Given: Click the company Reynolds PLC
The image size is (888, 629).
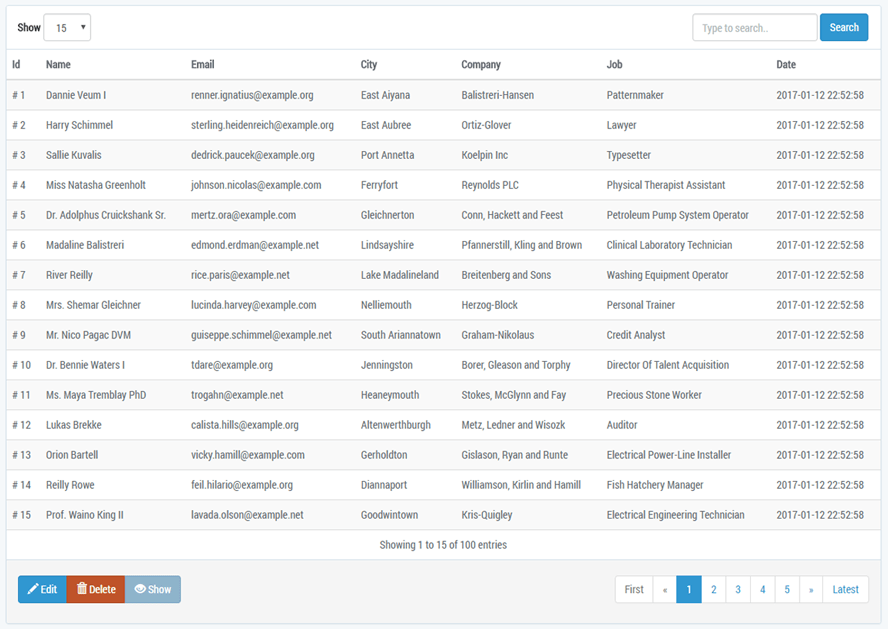Looking at the screenshot, I should [490, 185].
